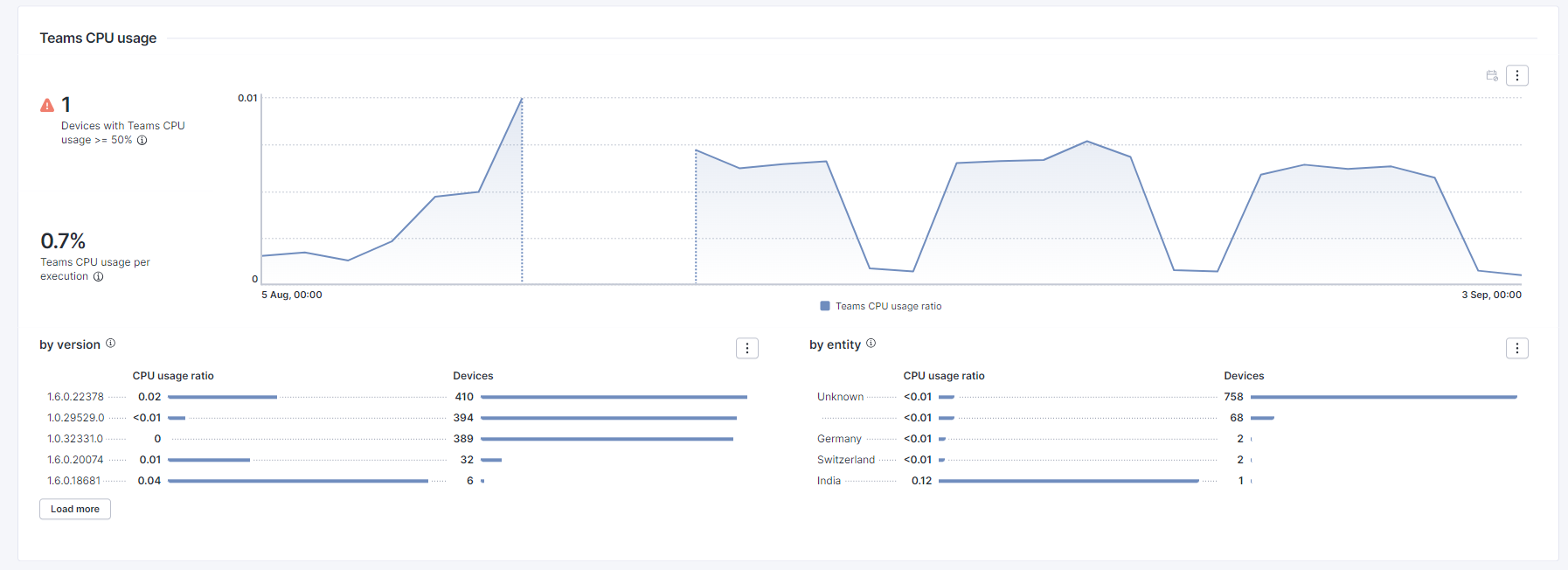Click the devices bar for Unknown entity
This screenshot has height=570, width=1568.
1384,397
